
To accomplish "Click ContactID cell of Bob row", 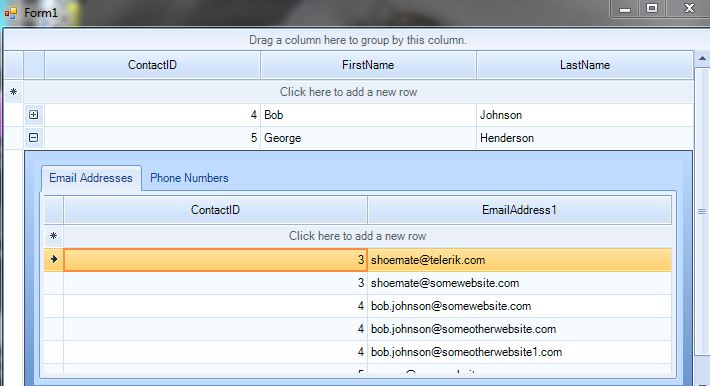I will [152, 115].
